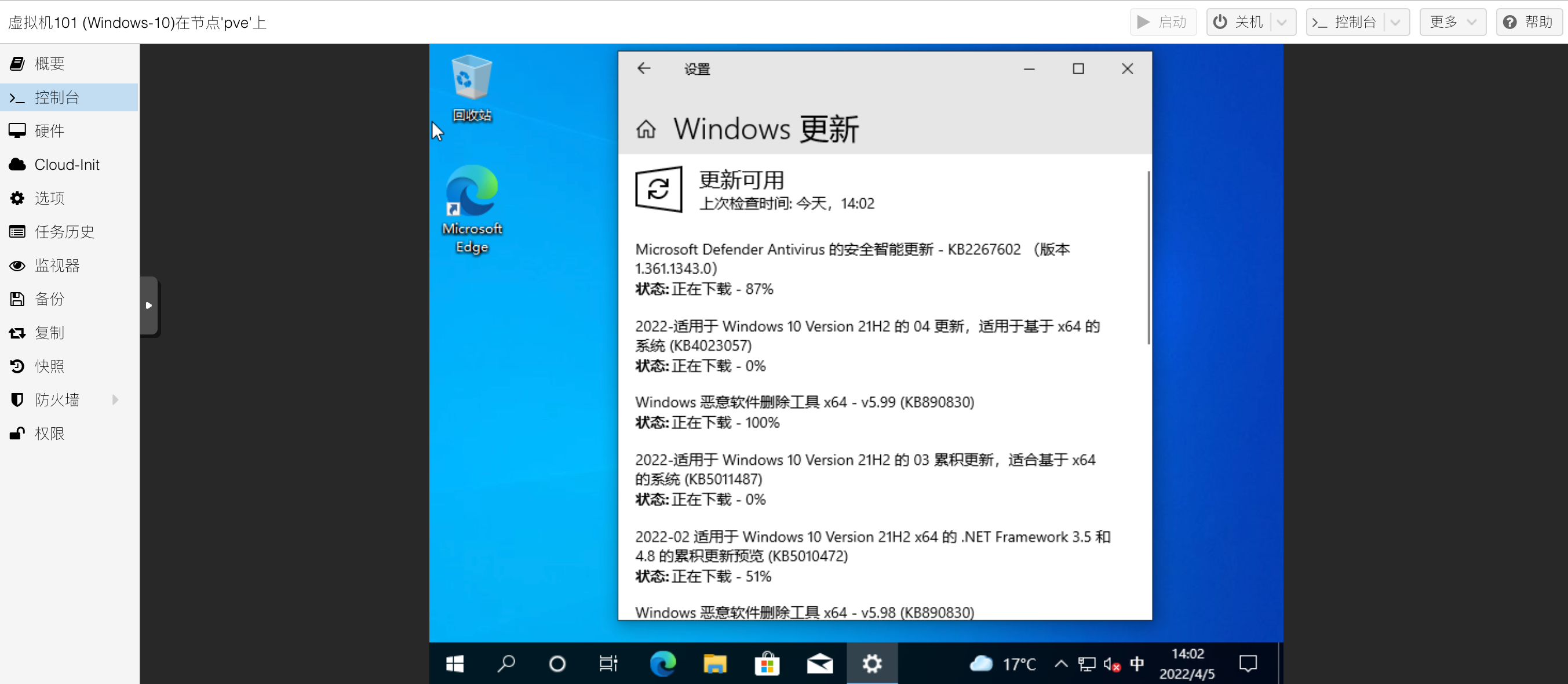Open the 更多 dropdown menu
The width and height of the screenshot is (1568, 684).
coord(1453,22)
